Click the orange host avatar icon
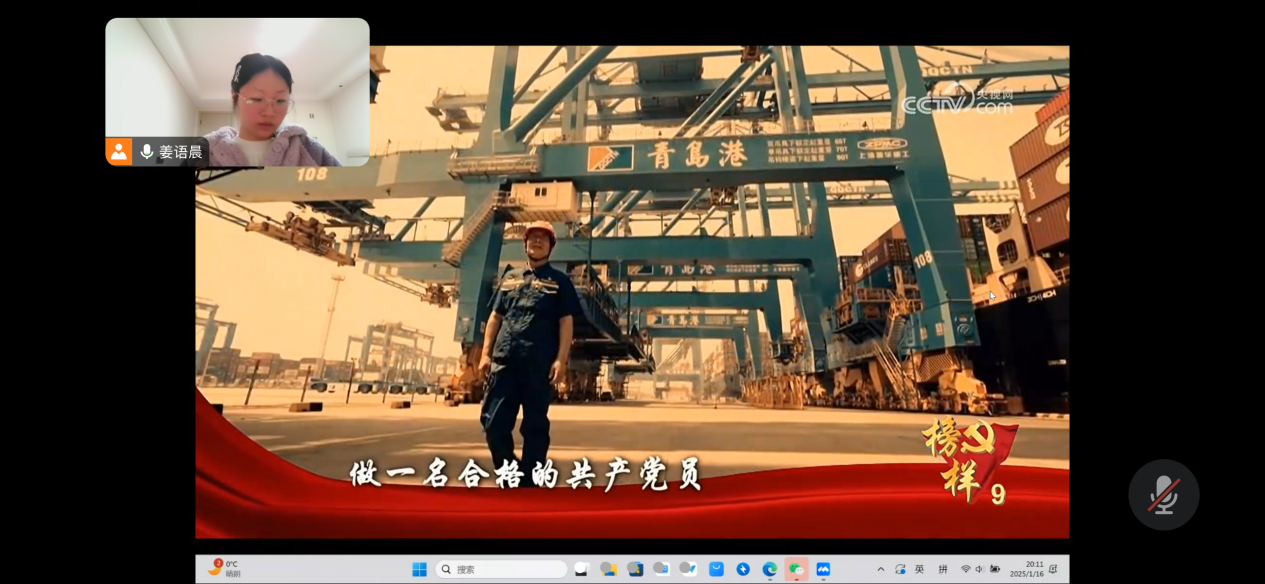The width and height of the screenshot is (1265, 584). point(119,152)
